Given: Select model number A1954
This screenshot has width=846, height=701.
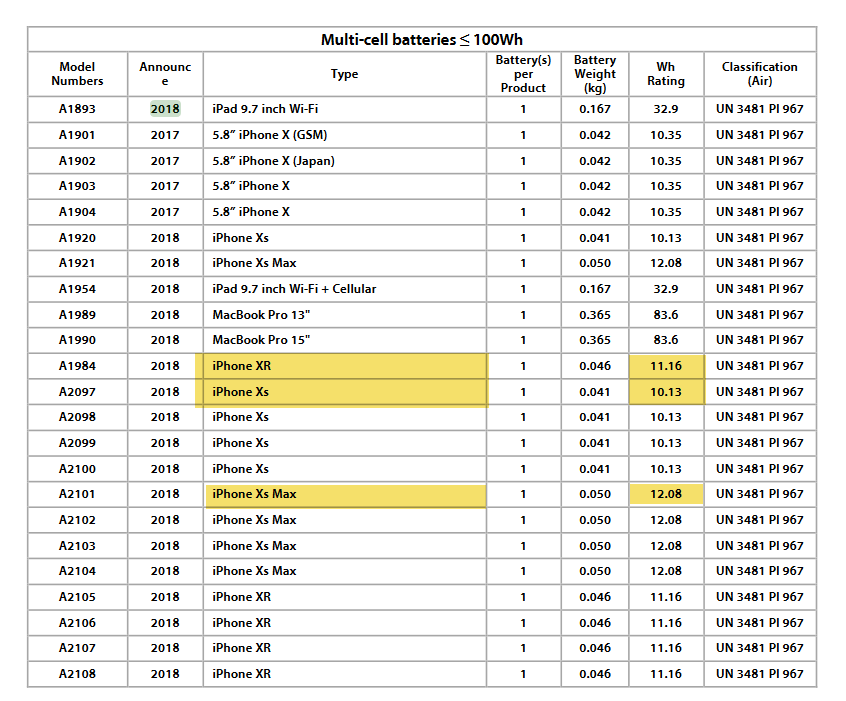Looking at the screenshot, I should click(77, 289).
